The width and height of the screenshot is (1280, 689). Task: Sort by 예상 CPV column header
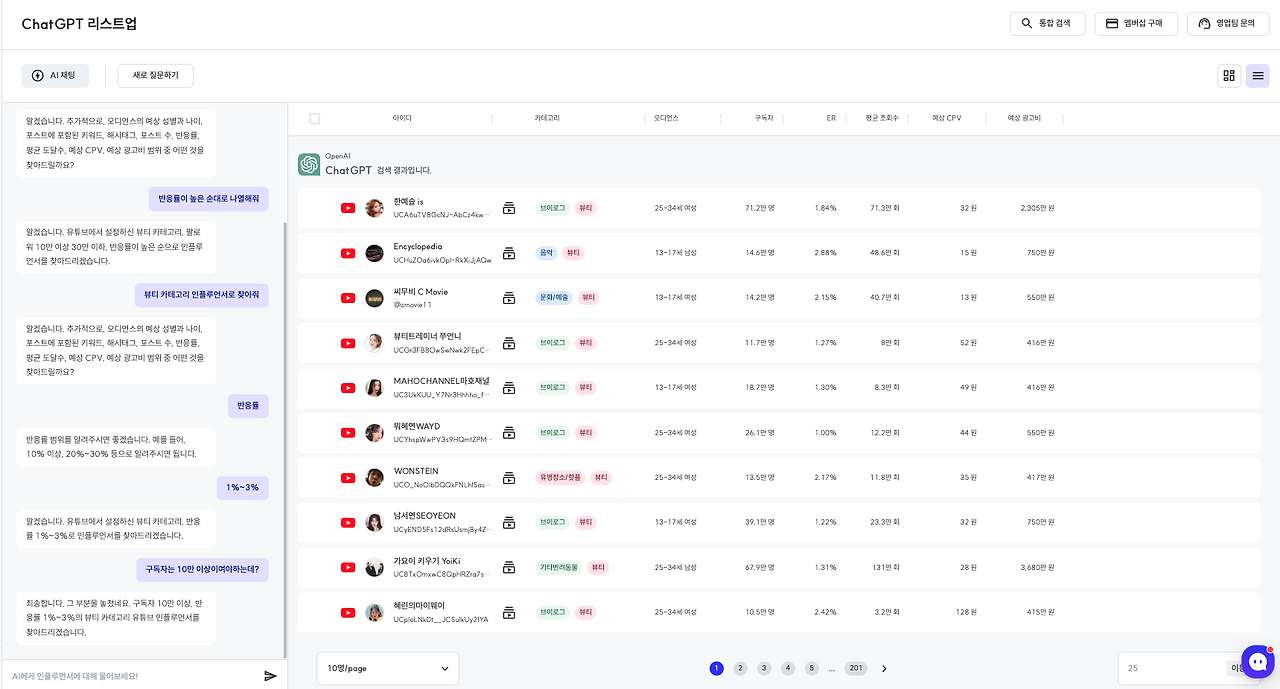click(946, 118)
